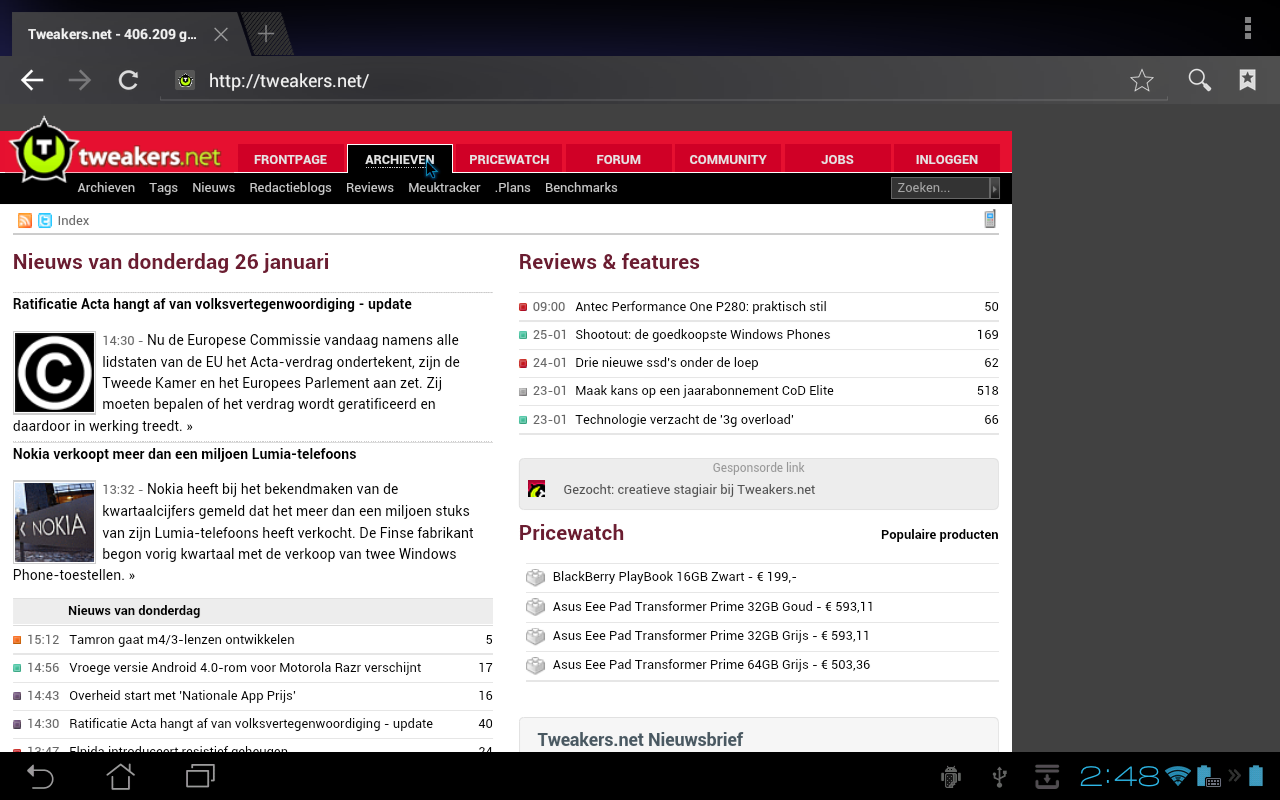Viewport: 1280px width, 800px height.
Task: Open the Pricewatch section heading
Action: tap(571, 533)
